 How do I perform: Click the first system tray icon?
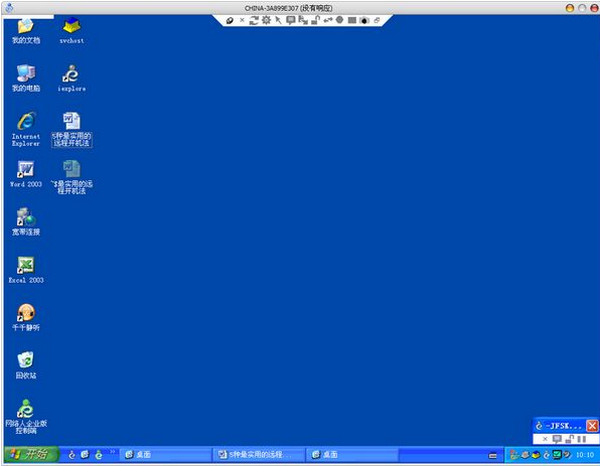tap(515, 455)
